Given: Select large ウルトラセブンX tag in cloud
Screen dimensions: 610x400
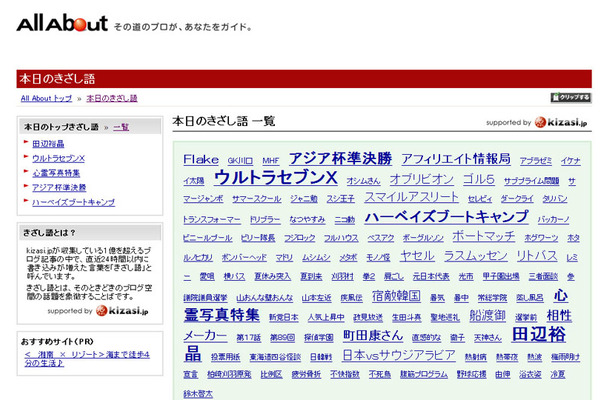Looking at the screenshot, I should [x=275, y=177].
